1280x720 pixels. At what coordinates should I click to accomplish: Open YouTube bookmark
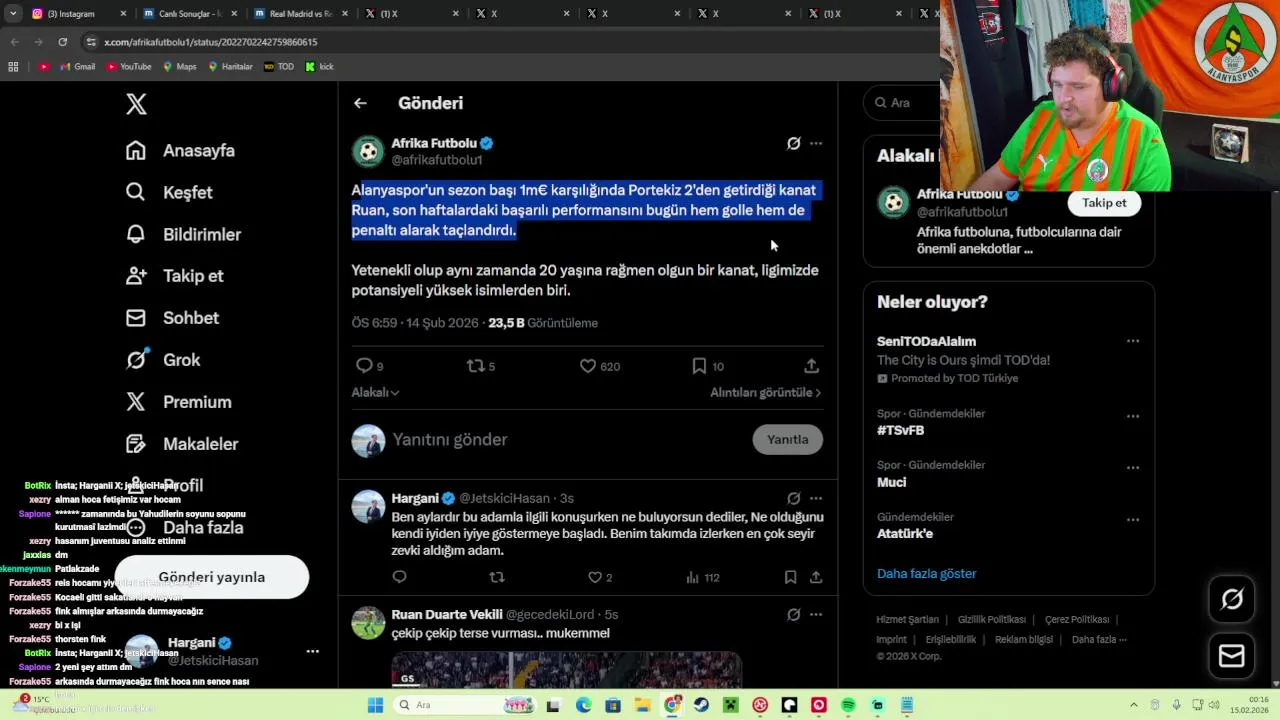128,67
